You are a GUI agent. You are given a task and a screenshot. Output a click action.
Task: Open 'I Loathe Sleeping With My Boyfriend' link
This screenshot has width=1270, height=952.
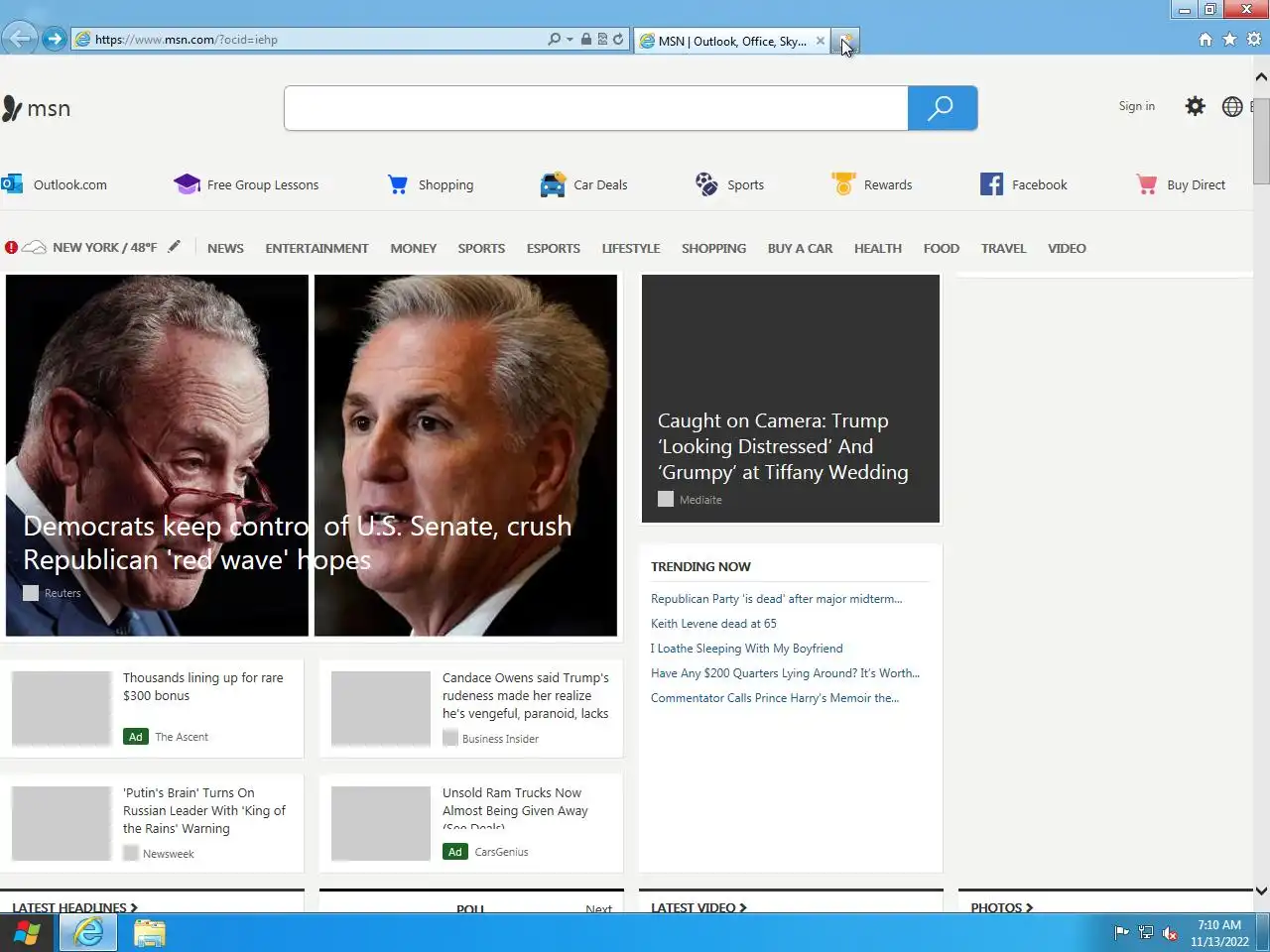coord(746,649)
